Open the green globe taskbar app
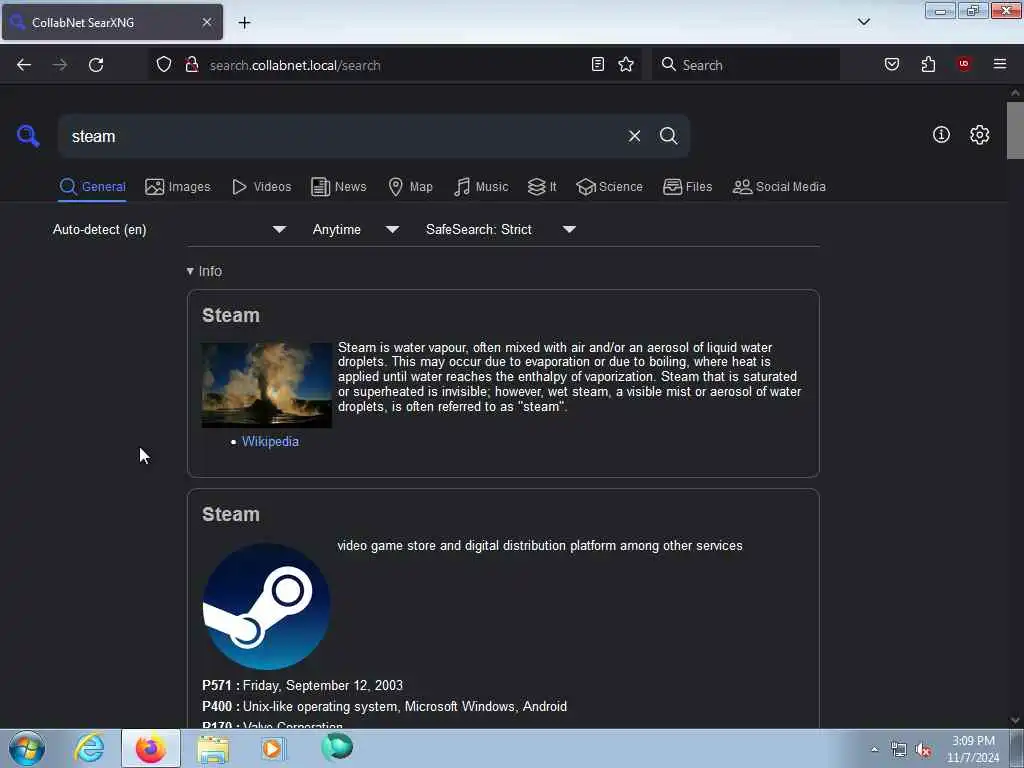 click(337, 747)
